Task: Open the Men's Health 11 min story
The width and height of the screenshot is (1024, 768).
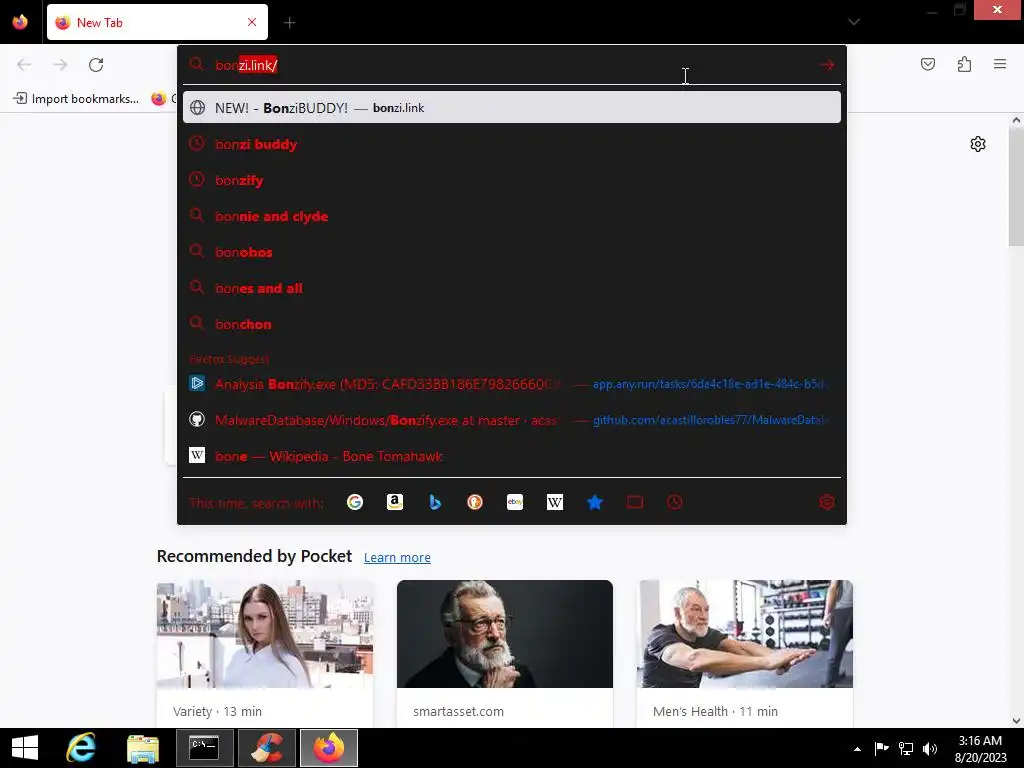Action: click(745, 654)
